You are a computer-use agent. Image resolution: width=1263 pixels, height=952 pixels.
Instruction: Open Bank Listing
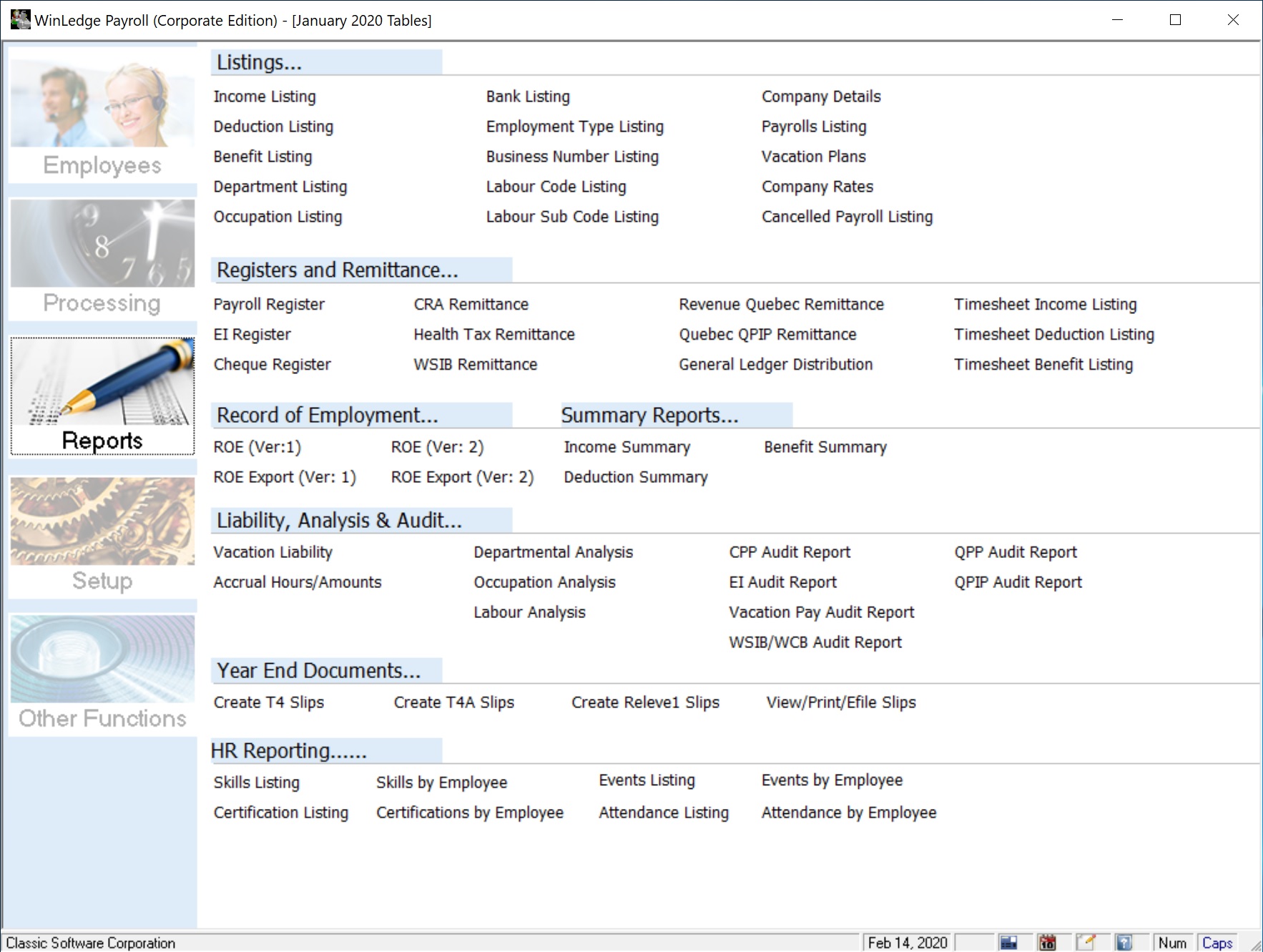click(x=528, y=97)
